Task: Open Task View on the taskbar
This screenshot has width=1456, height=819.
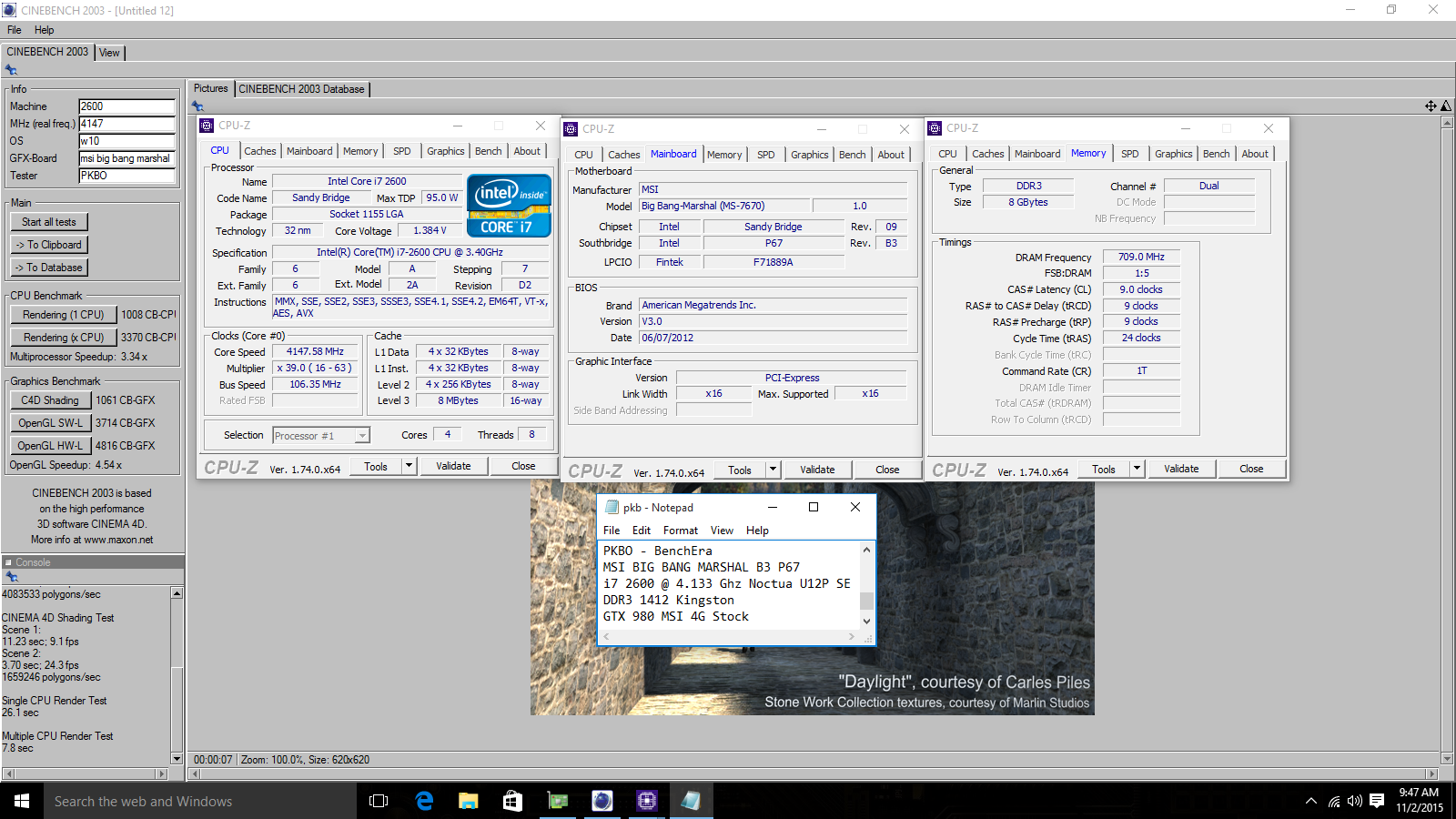Action: [379, 801]
